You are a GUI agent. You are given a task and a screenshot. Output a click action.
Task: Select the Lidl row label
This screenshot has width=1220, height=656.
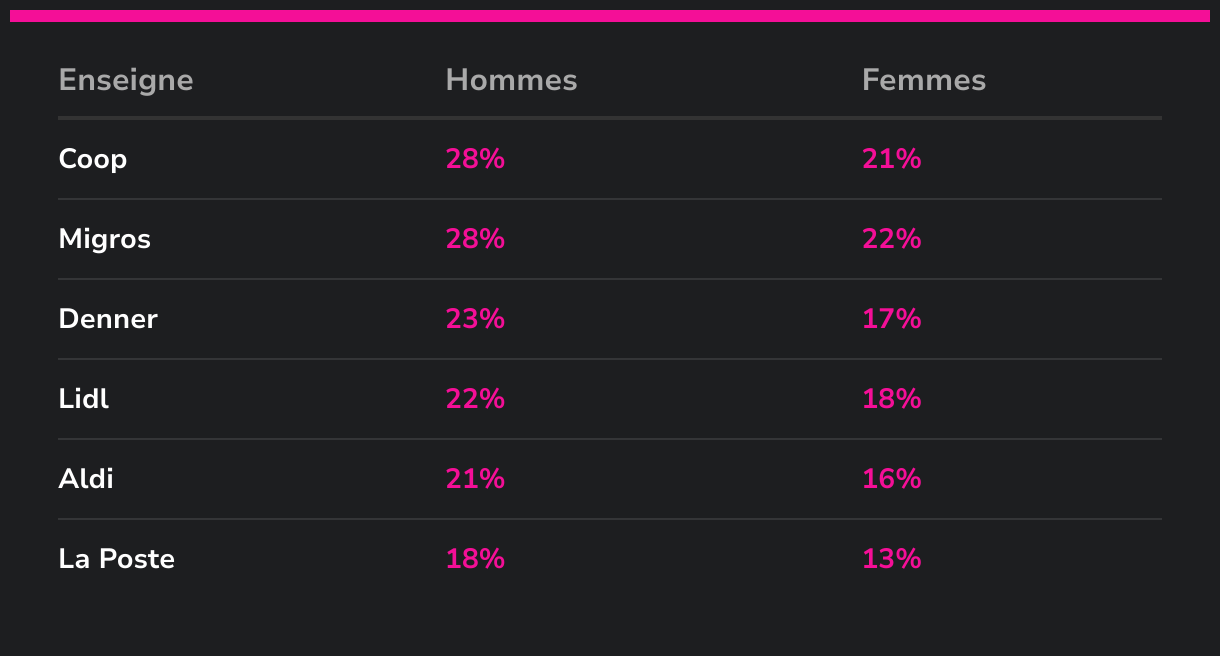[84, 399]
